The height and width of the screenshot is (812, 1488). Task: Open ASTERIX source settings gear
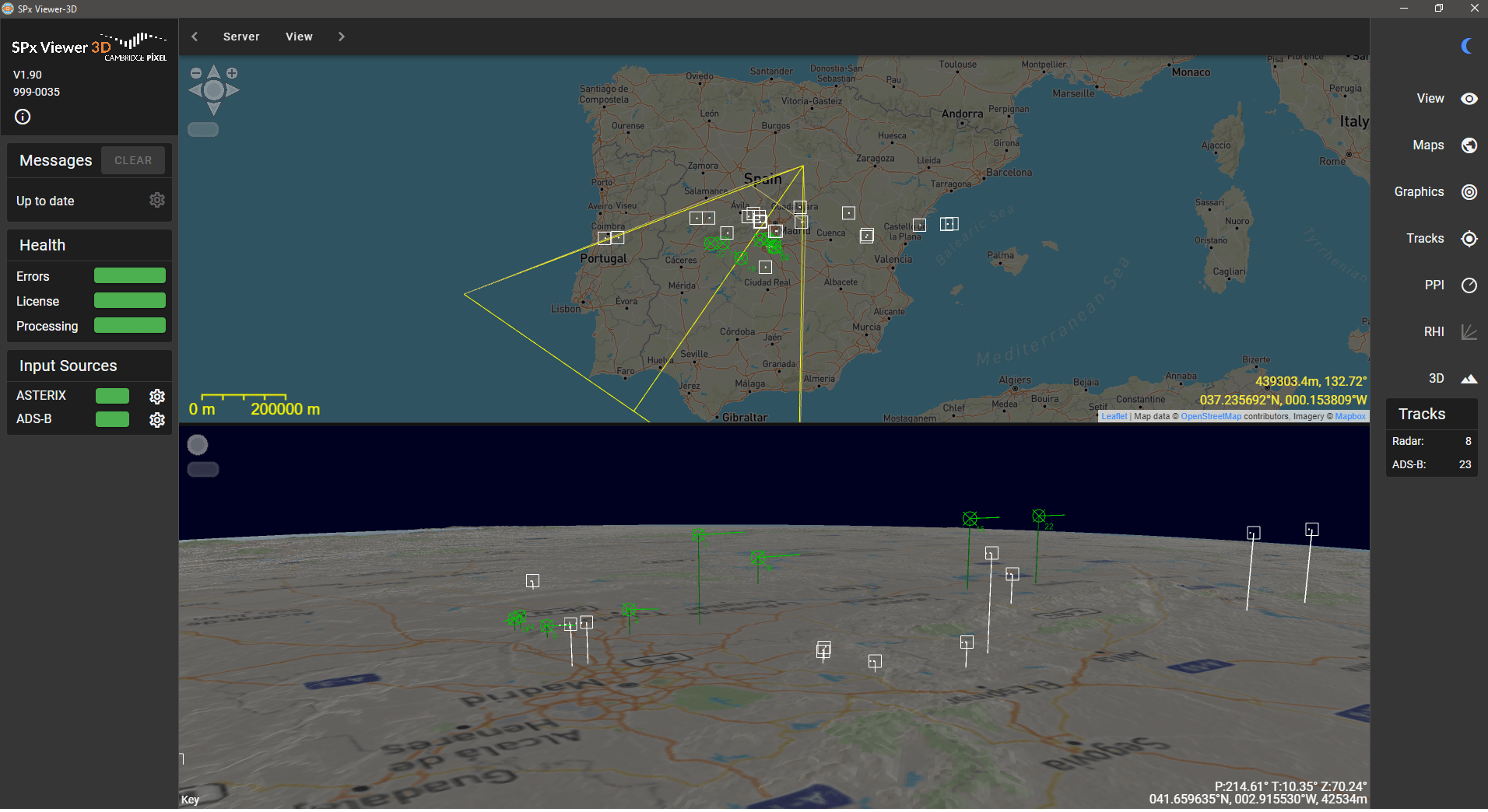tap(156, 395)
